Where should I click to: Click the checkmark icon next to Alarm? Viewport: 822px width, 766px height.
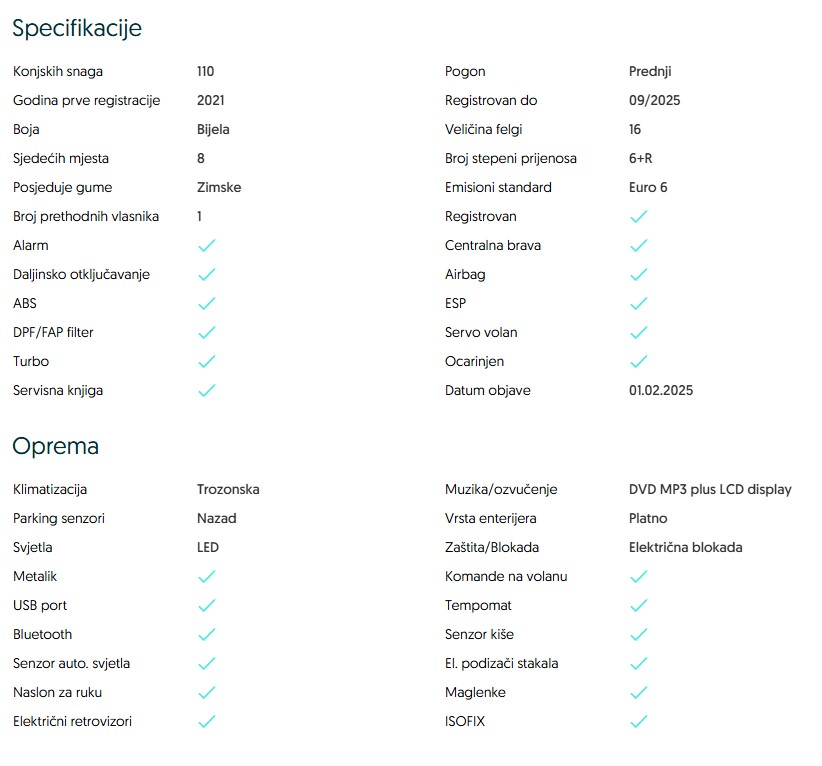tap(207, 245)
